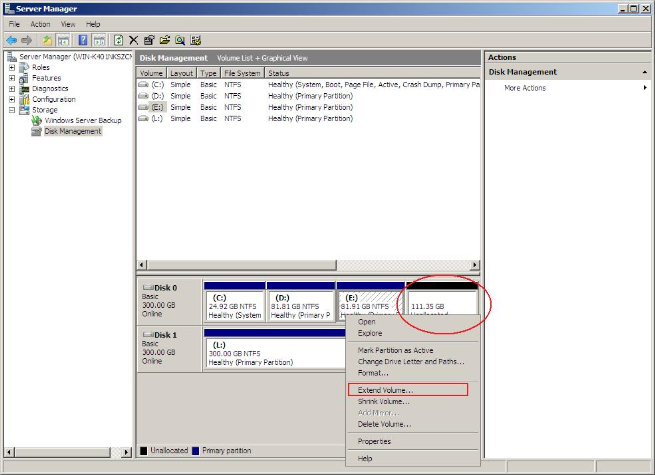
Task: Click the Diagnostics node icon
Action: (x=25, y=89)
